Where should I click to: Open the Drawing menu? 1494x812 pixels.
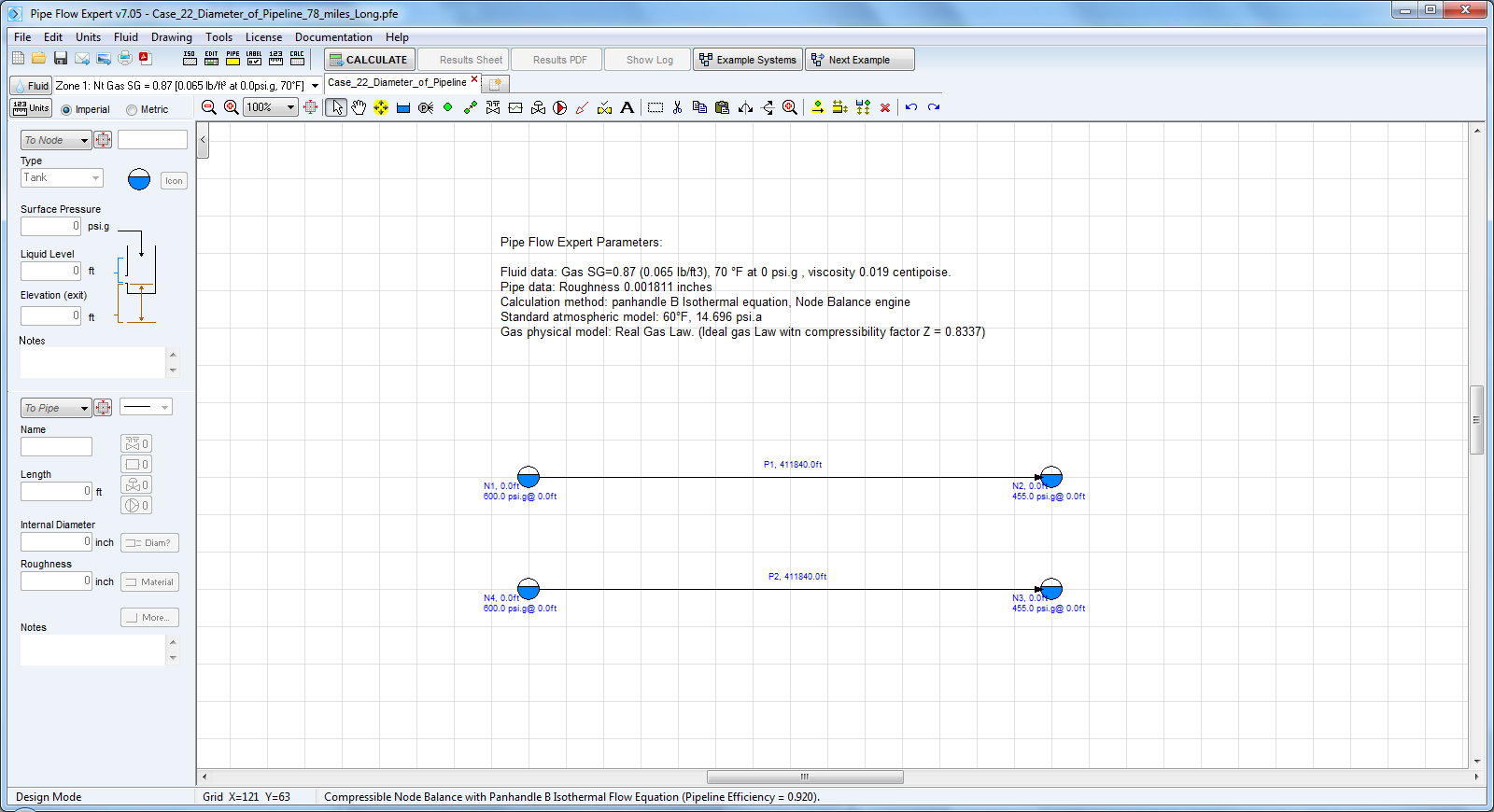(x=172, y=37)
